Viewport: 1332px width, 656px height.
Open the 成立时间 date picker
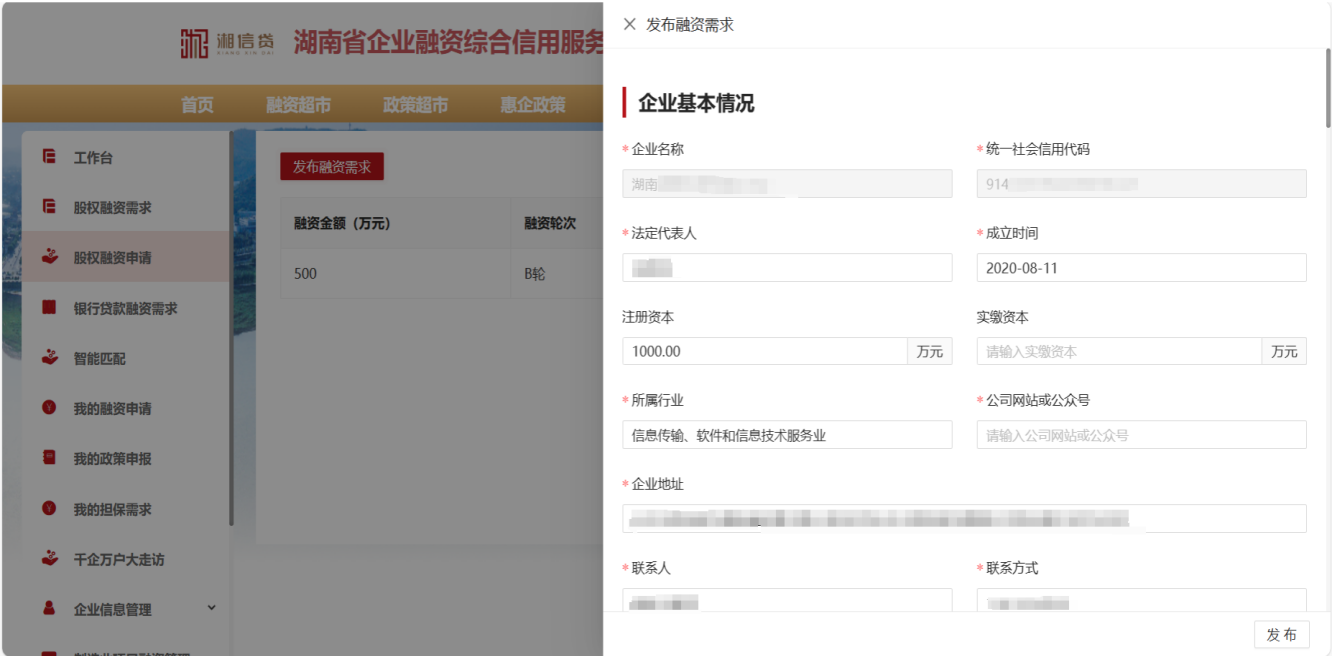(1141, 268)
